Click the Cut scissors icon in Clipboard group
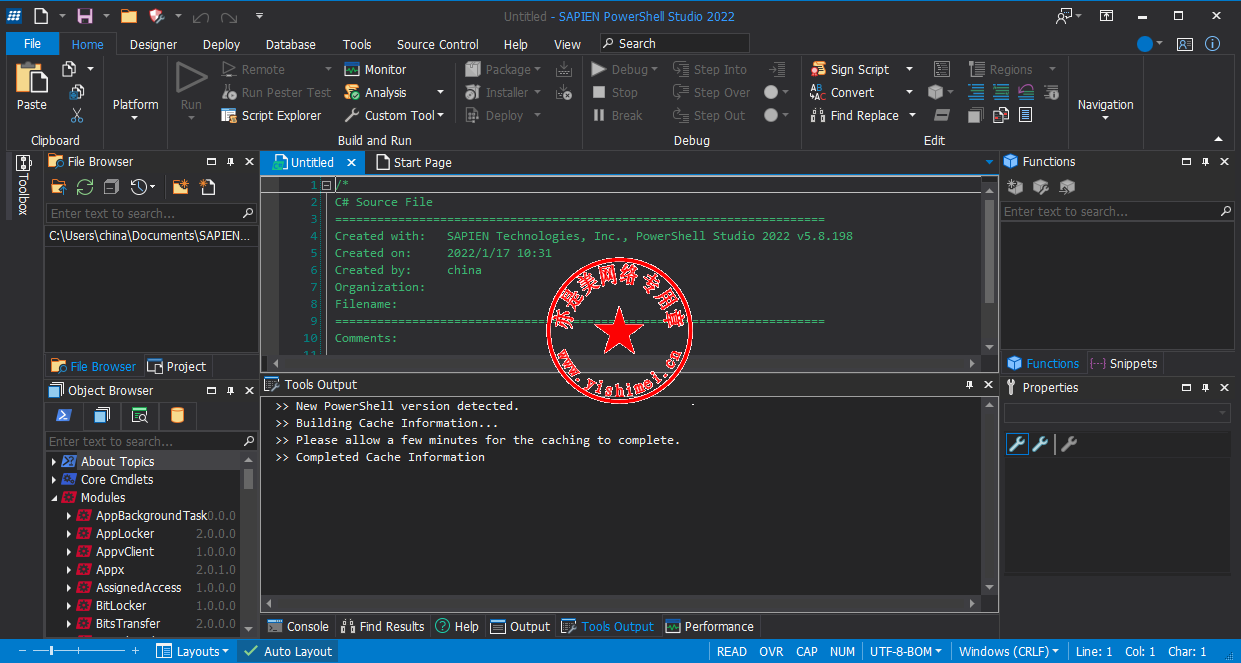Screen dimensions: 1241x663 [77, 115]
